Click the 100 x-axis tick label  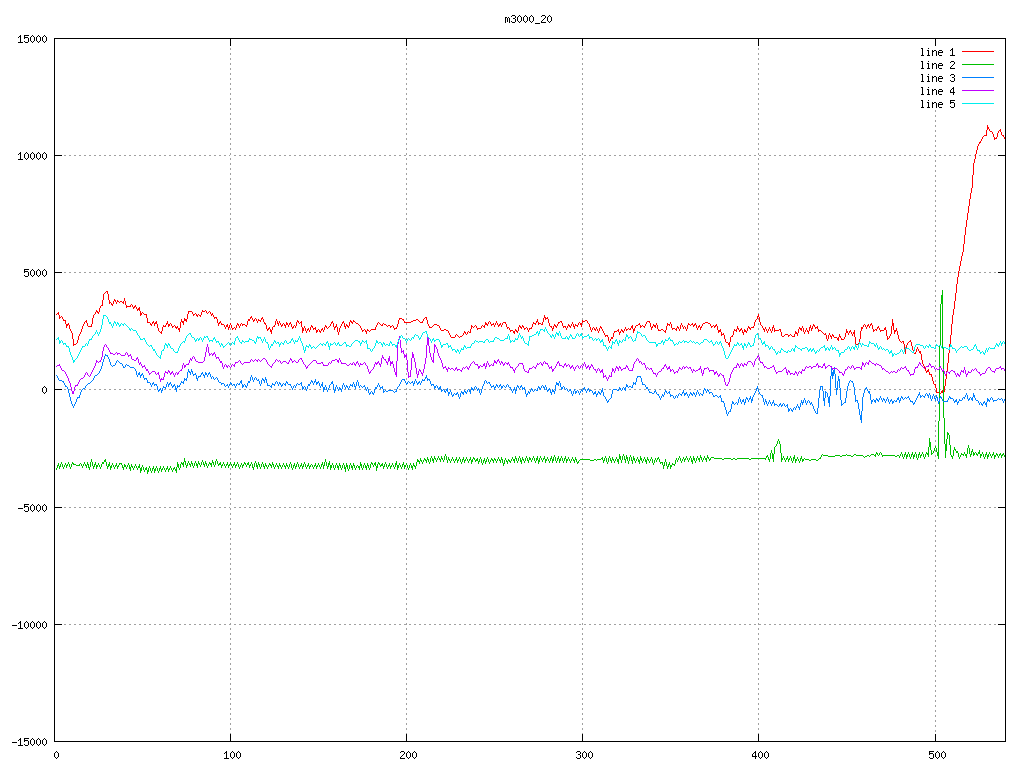click(231, 755)
